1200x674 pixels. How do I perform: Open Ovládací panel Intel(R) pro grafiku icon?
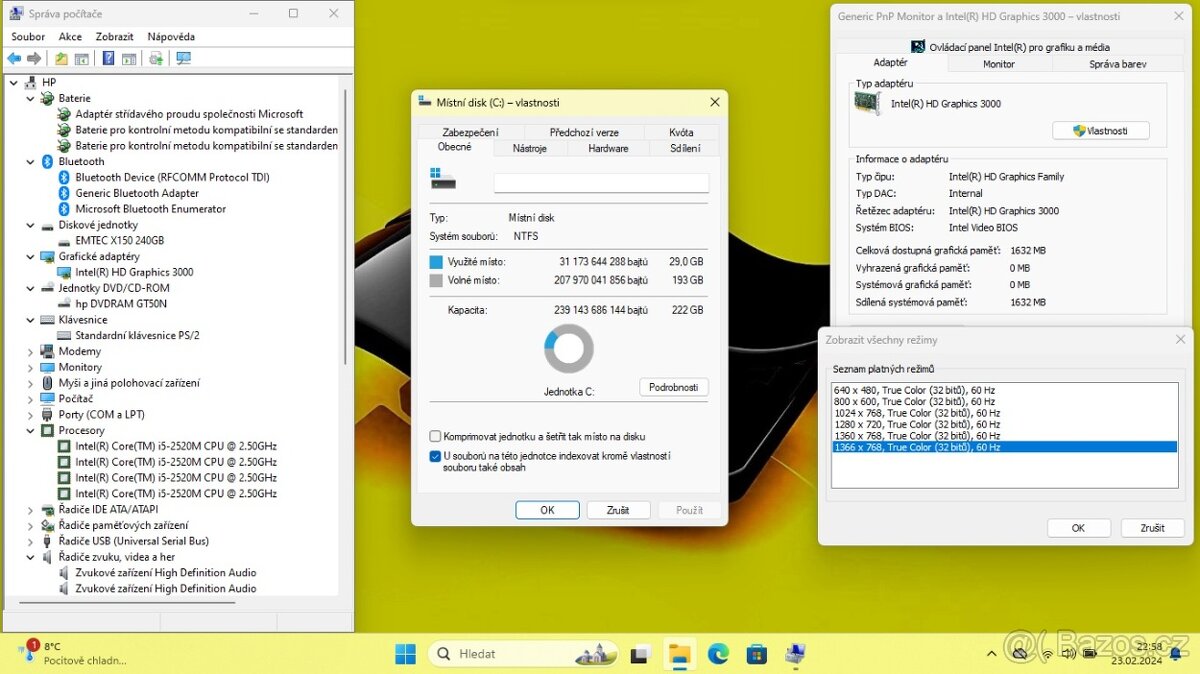coord(917,46)
